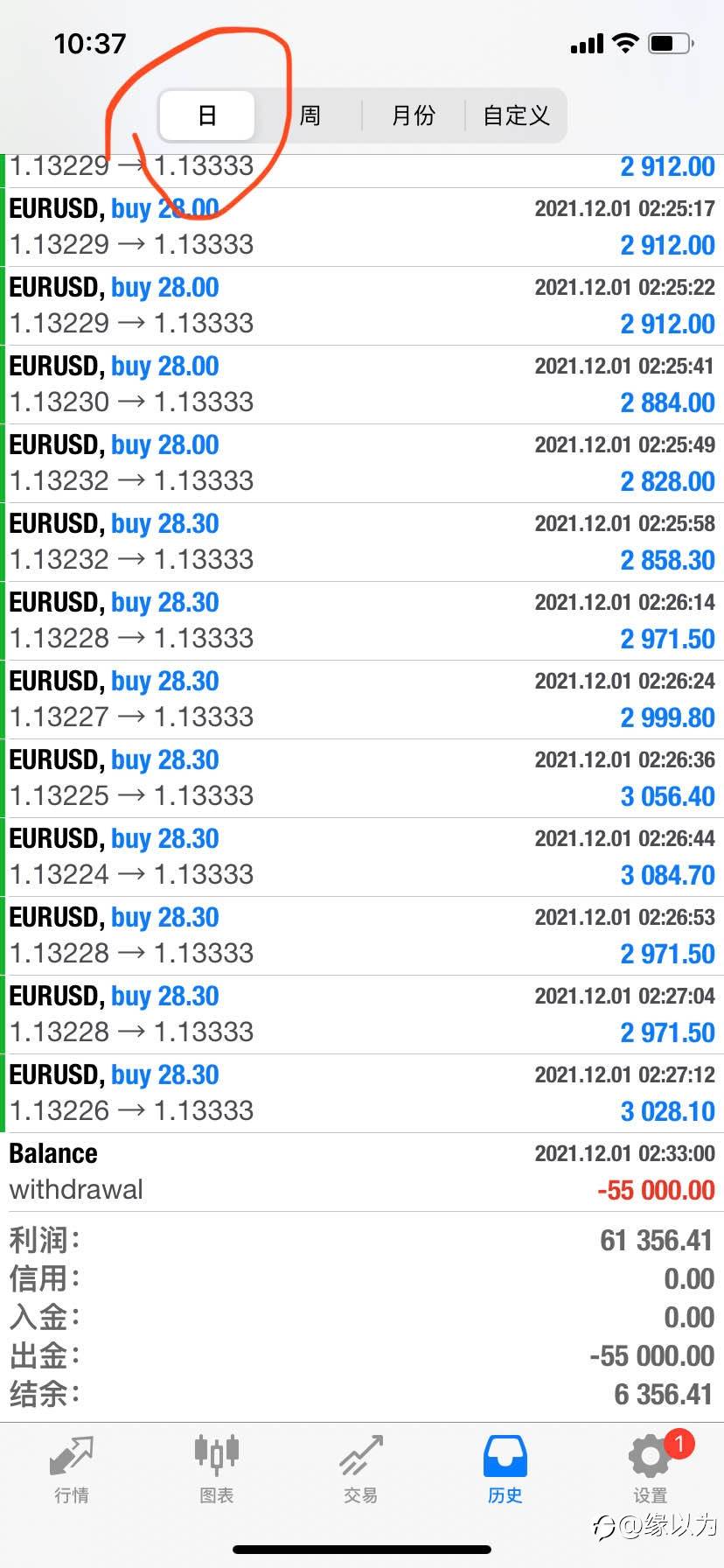Image resolution: width=724 pixels, height=1568 pixels.
Task: Tap the 10:37 clock in status bar
Action: click(90, 44)
